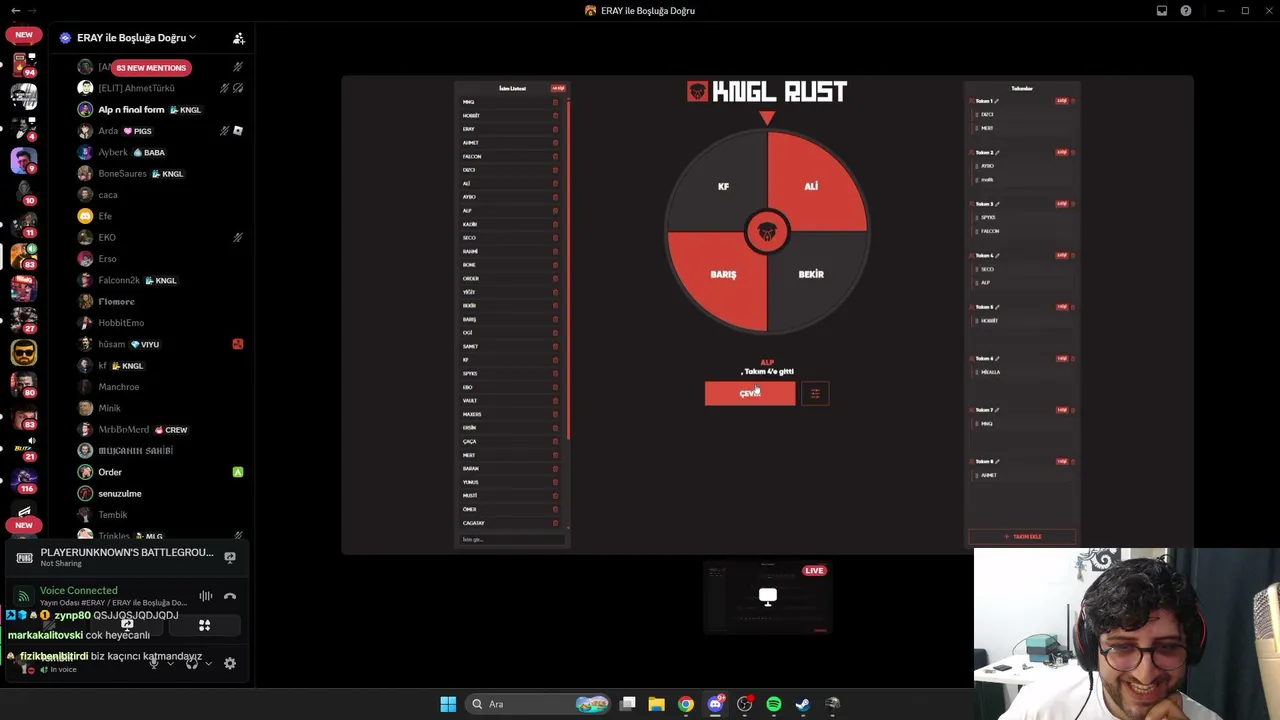Image resolution: width=1280 pixels, height=720 pixels.
Task: Remove KADİR using its trash icon
Action: pos(556,224)
